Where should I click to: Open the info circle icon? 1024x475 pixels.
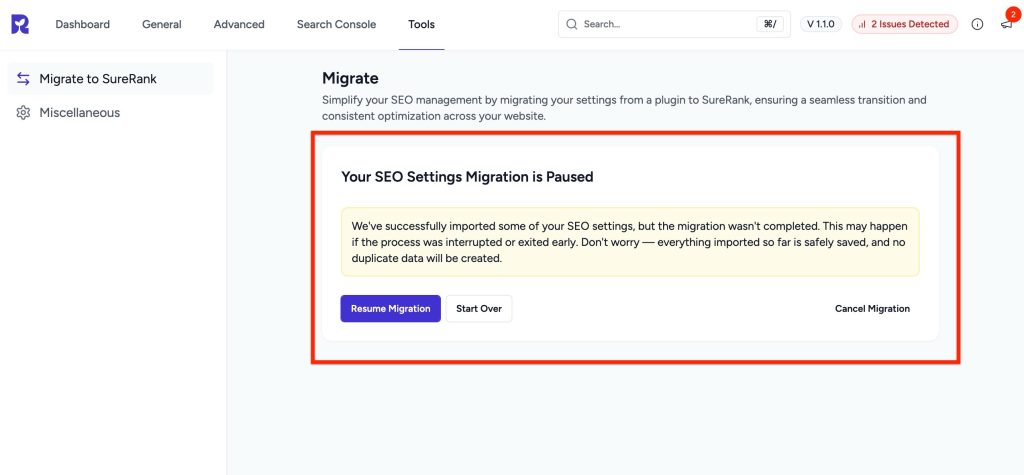point(977,24)
